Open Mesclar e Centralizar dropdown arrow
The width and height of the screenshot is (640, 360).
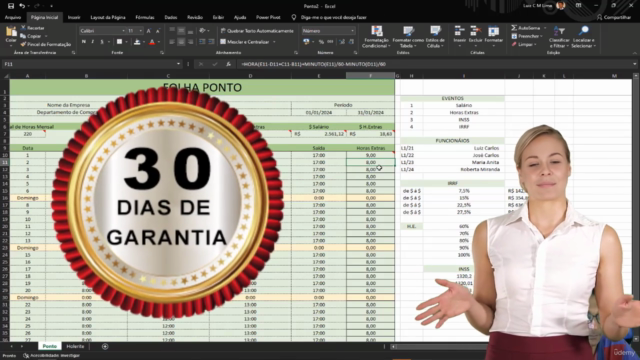coord(274,42)
